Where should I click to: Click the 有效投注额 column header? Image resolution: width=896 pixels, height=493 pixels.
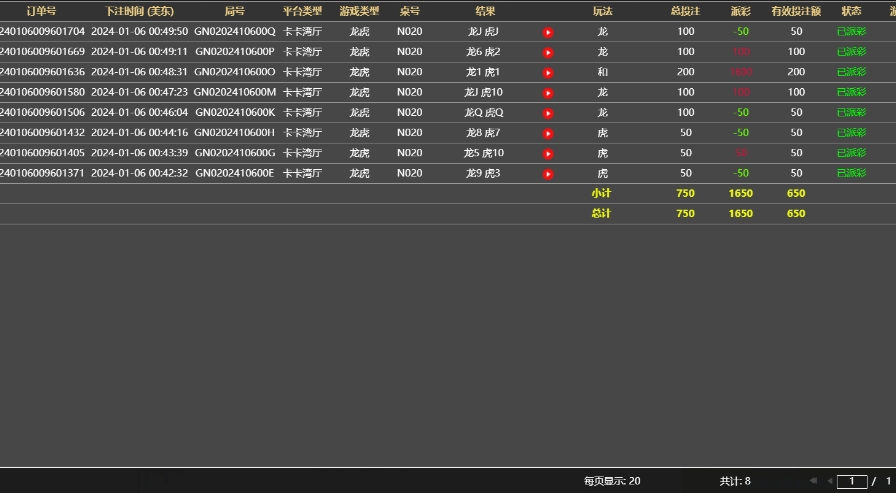pos(796,11)
